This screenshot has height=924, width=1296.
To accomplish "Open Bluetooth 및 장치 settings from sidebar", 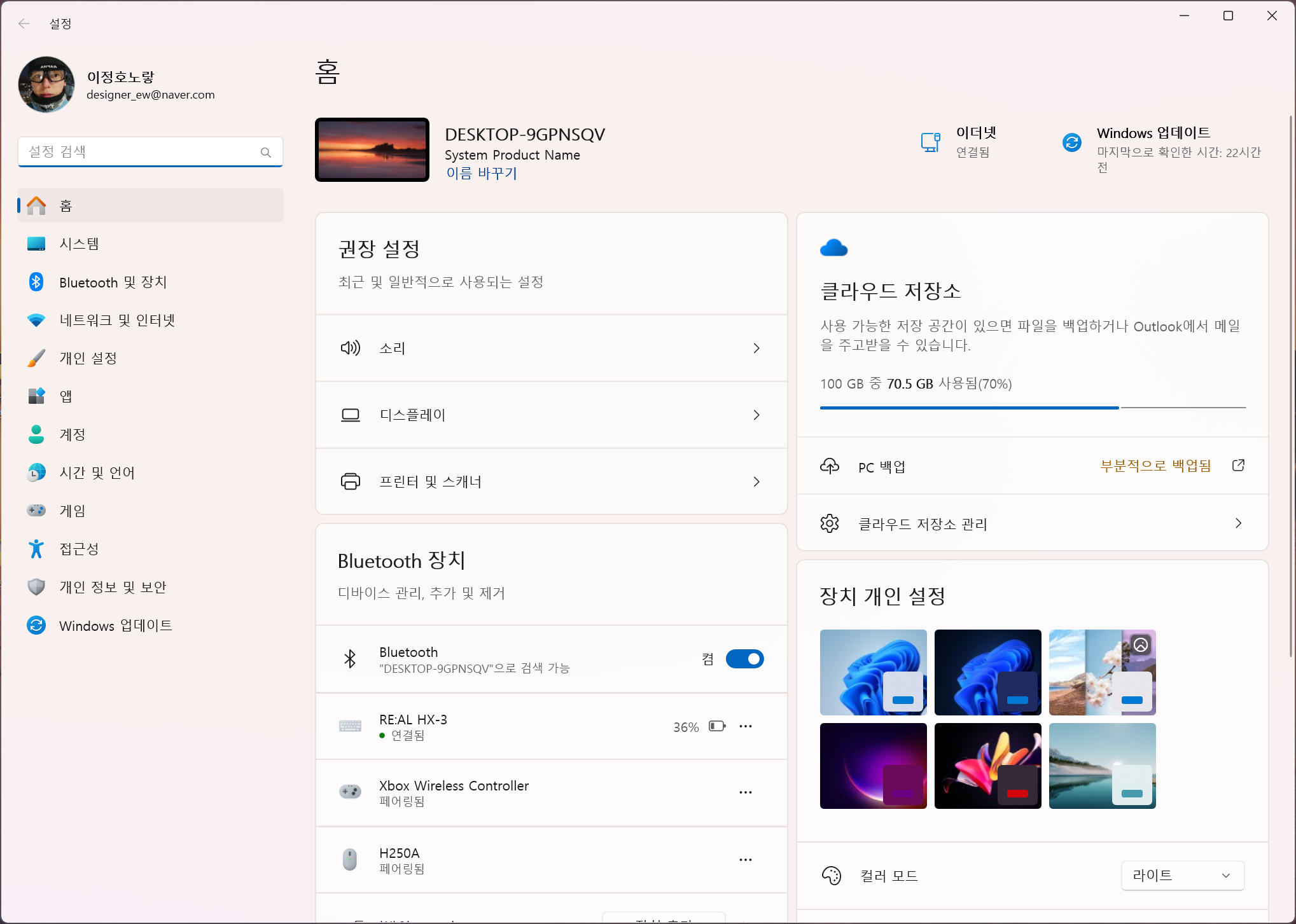I will point(113,282).
